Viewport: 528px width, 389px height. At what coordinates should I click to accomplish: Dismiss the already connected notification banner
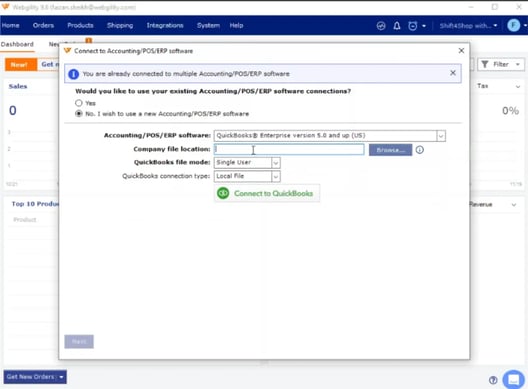pos(453,73)
